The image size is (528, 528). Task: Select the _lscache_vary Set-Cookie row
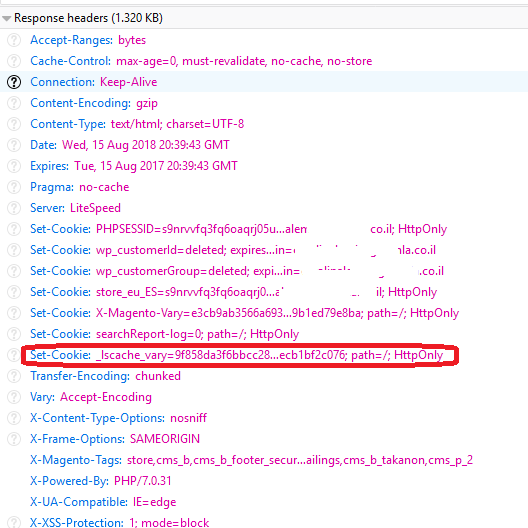coord(264,355)
